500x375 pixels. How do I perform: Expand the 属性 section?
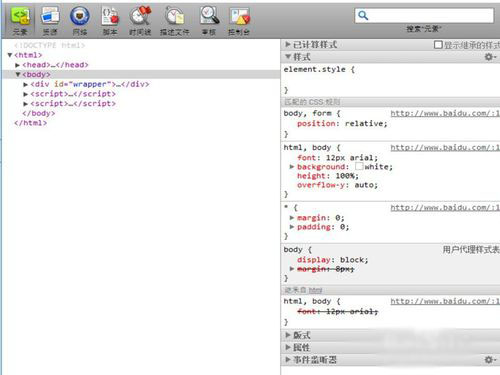pyautogui.click(x=288, y=347)
